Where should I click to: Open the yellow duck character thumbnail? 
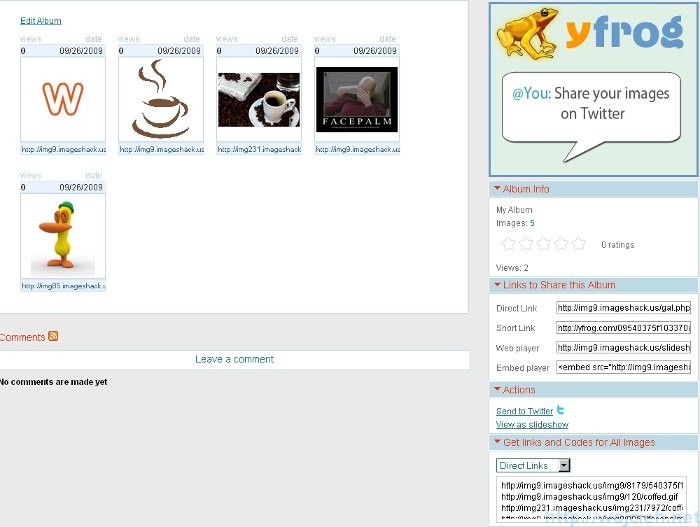[63, 235]
